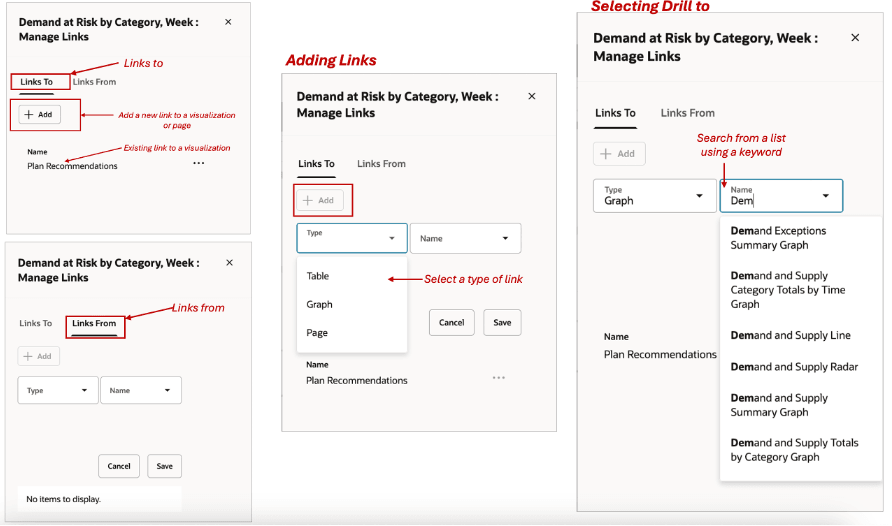The height and width of the screenshot is (526, 892).
Task: Select the Links From tab in the top-left dialog
Action: tap(94, 82)
